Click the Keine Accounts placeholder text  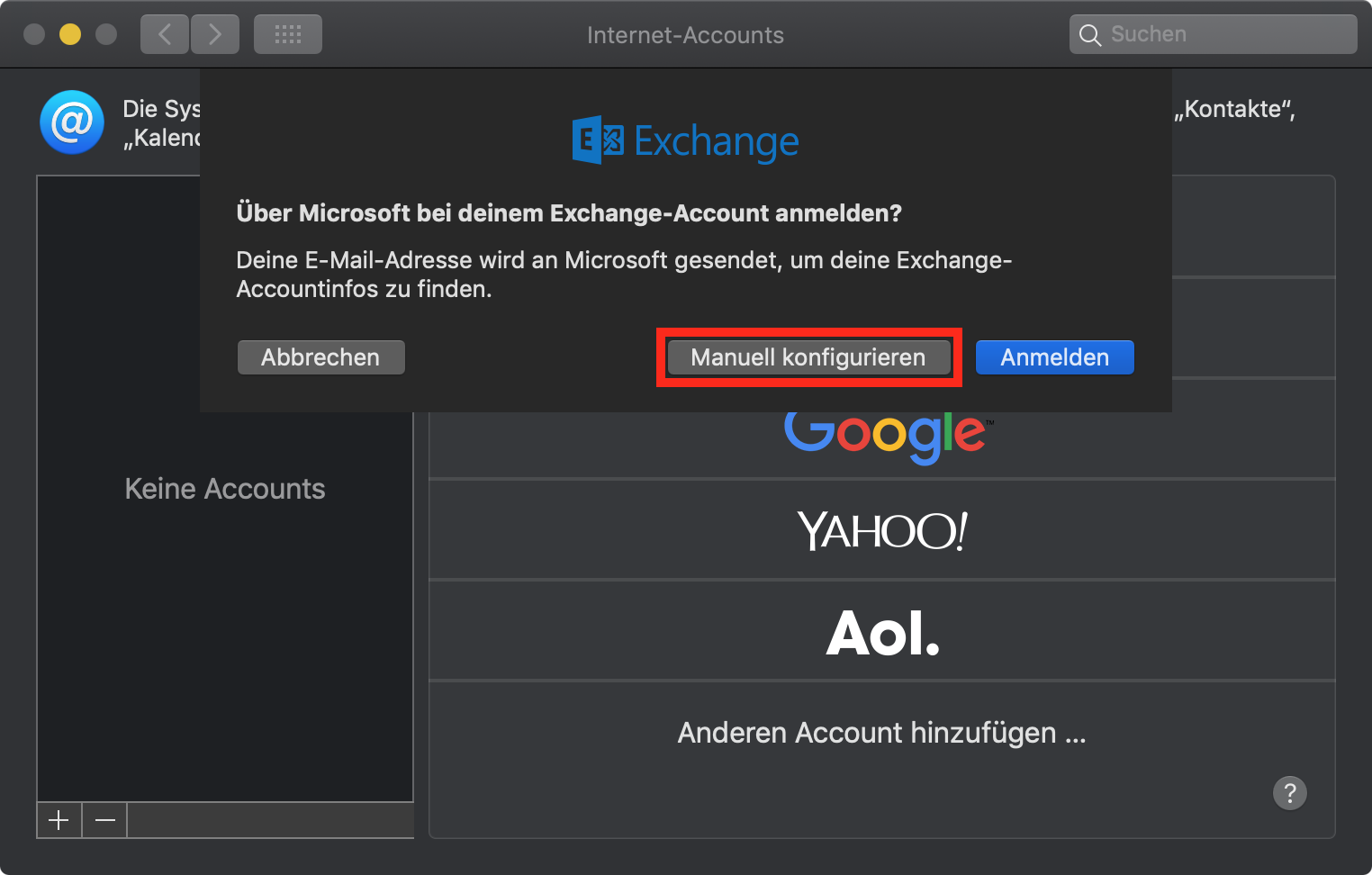(x=225, y=489)
